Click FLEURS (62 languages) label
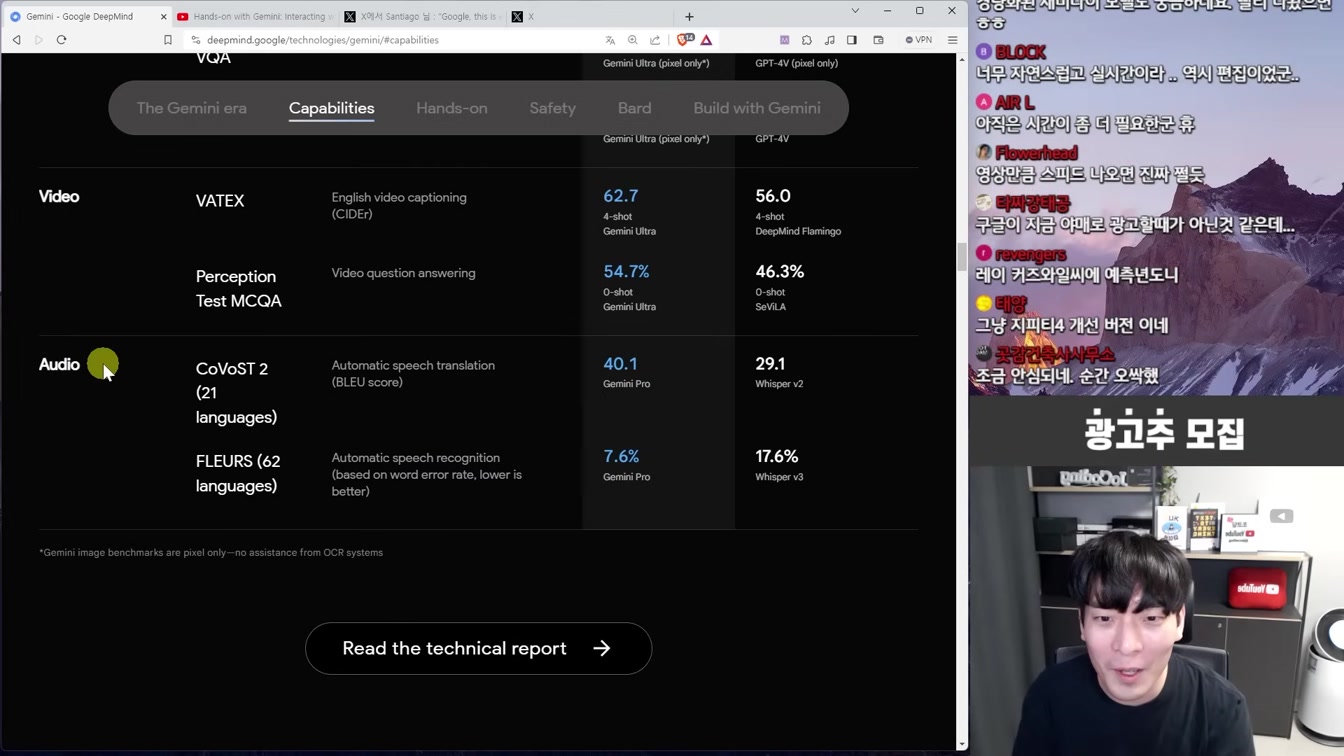Image resolution: width=1344 pixels, height=756 pixels. pyautogui.click(x=238, y=473)
